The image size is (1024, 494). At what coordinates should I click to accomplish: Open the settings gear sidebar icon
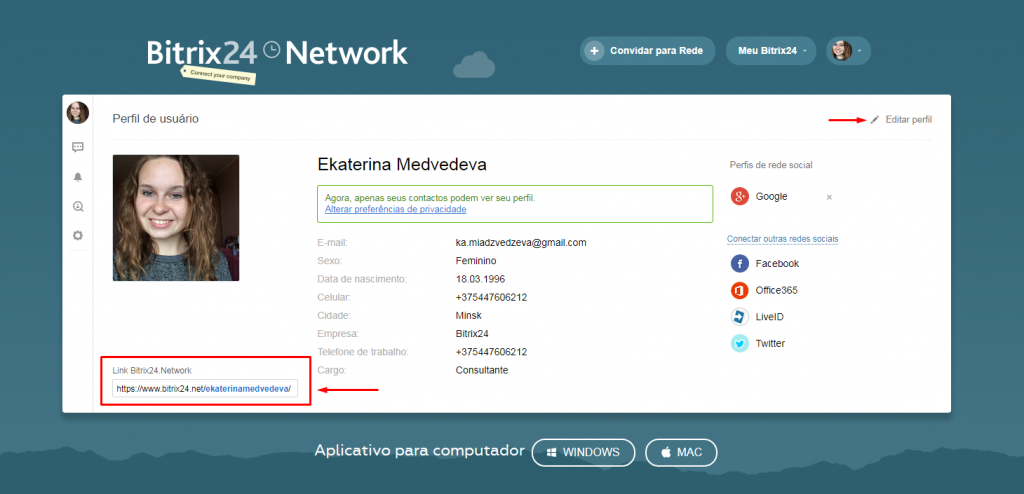click(x=78, y=235)
